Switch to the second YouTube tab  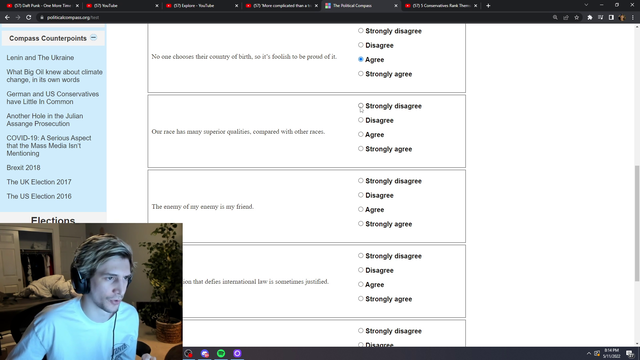(122, 6)
